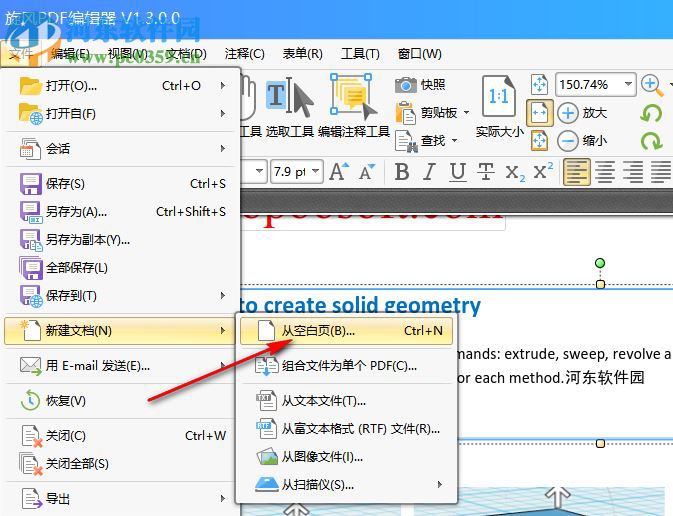673x516 pixels.
Task: Expand the 会话 submenu arrow
Action: click(223, 149)
